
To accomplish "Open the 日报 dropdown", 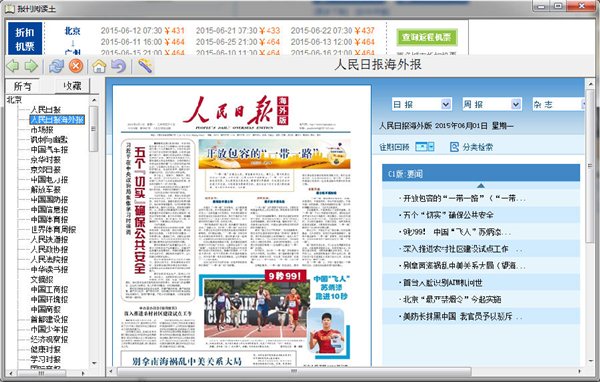I will (x=422, y=104).
